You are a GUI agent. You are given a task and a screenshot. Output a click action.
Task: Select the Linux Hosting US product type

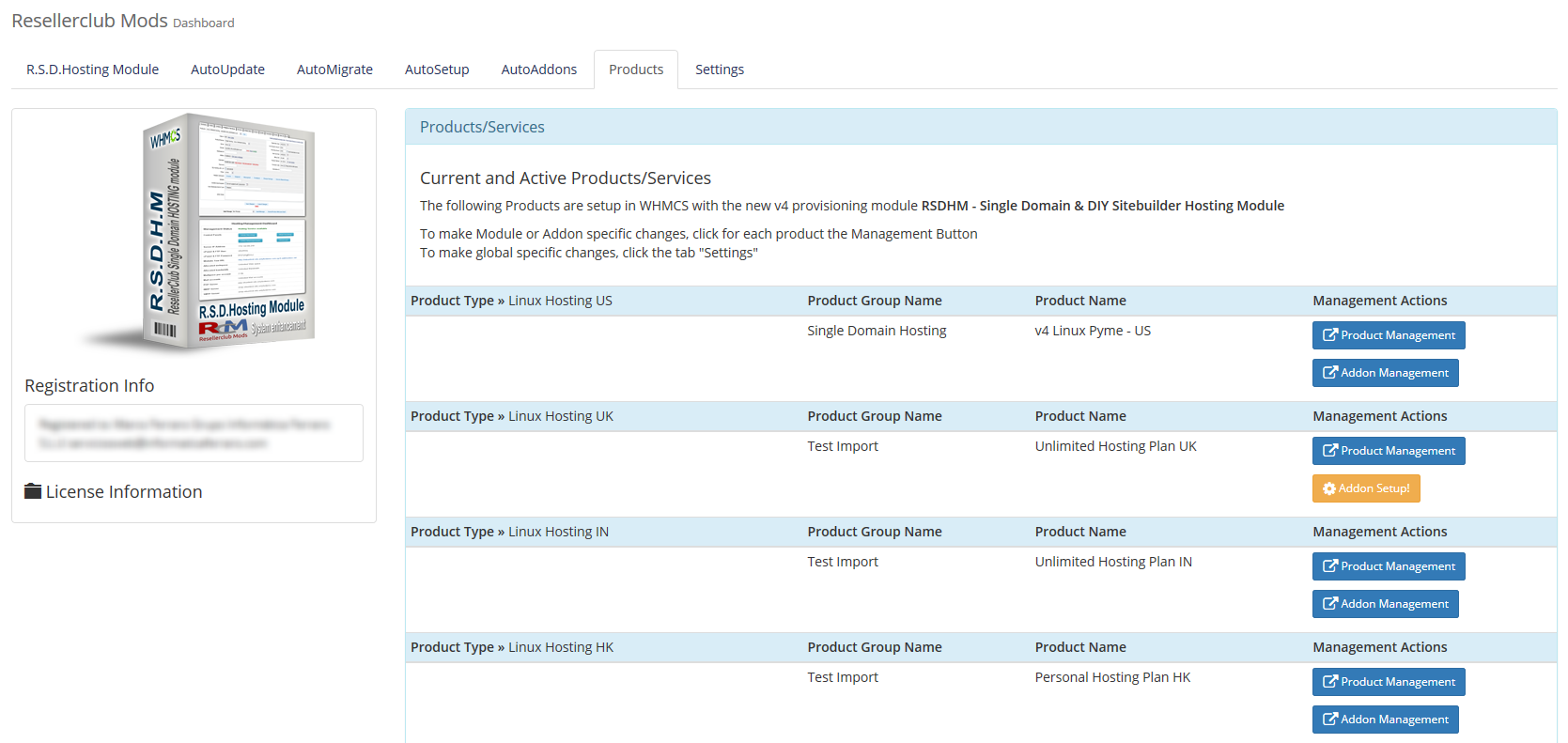tap(560, 301)
